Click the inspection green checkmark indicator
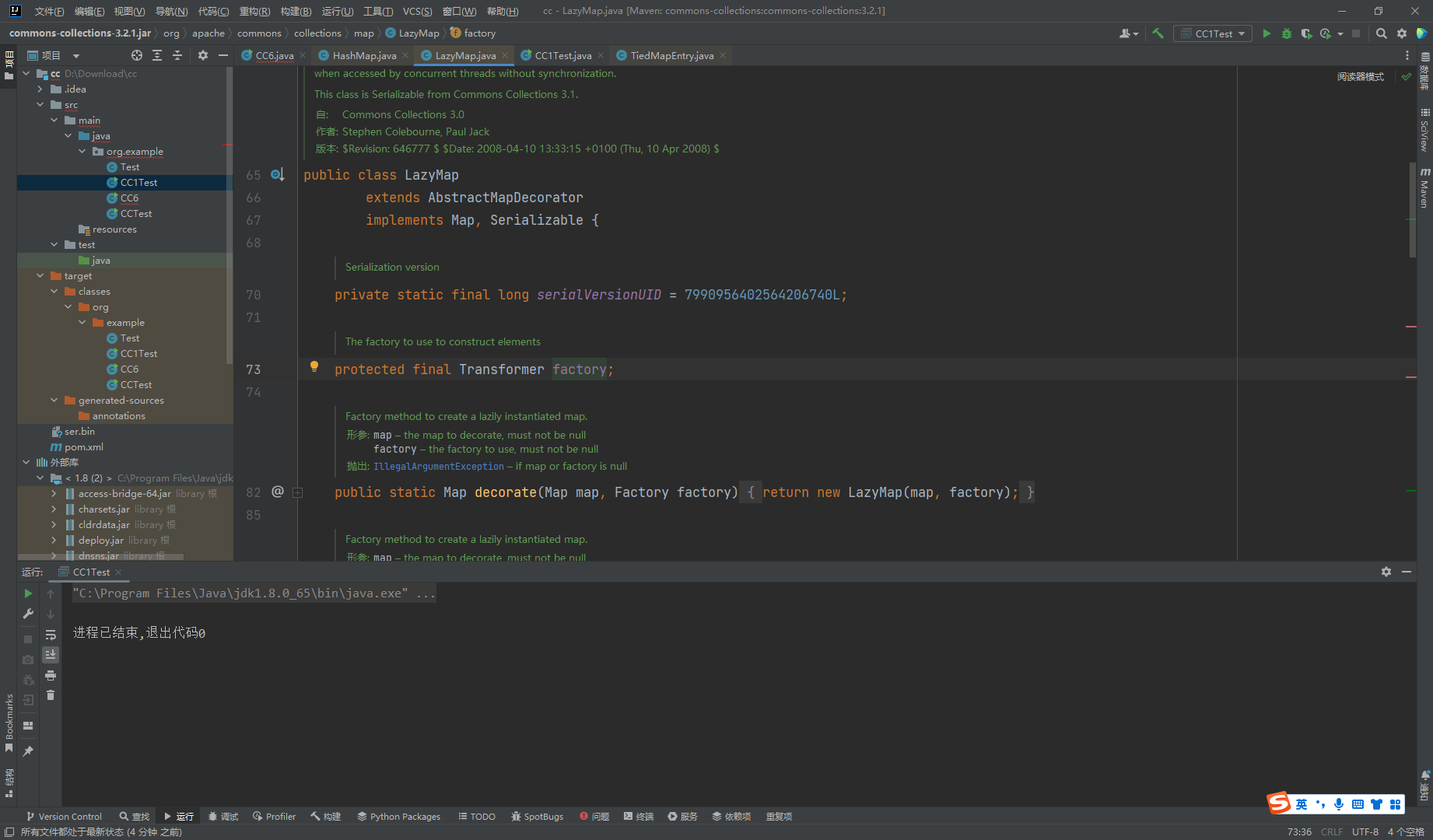Viewport: 1433px width, 840px height. [1406, 76]
